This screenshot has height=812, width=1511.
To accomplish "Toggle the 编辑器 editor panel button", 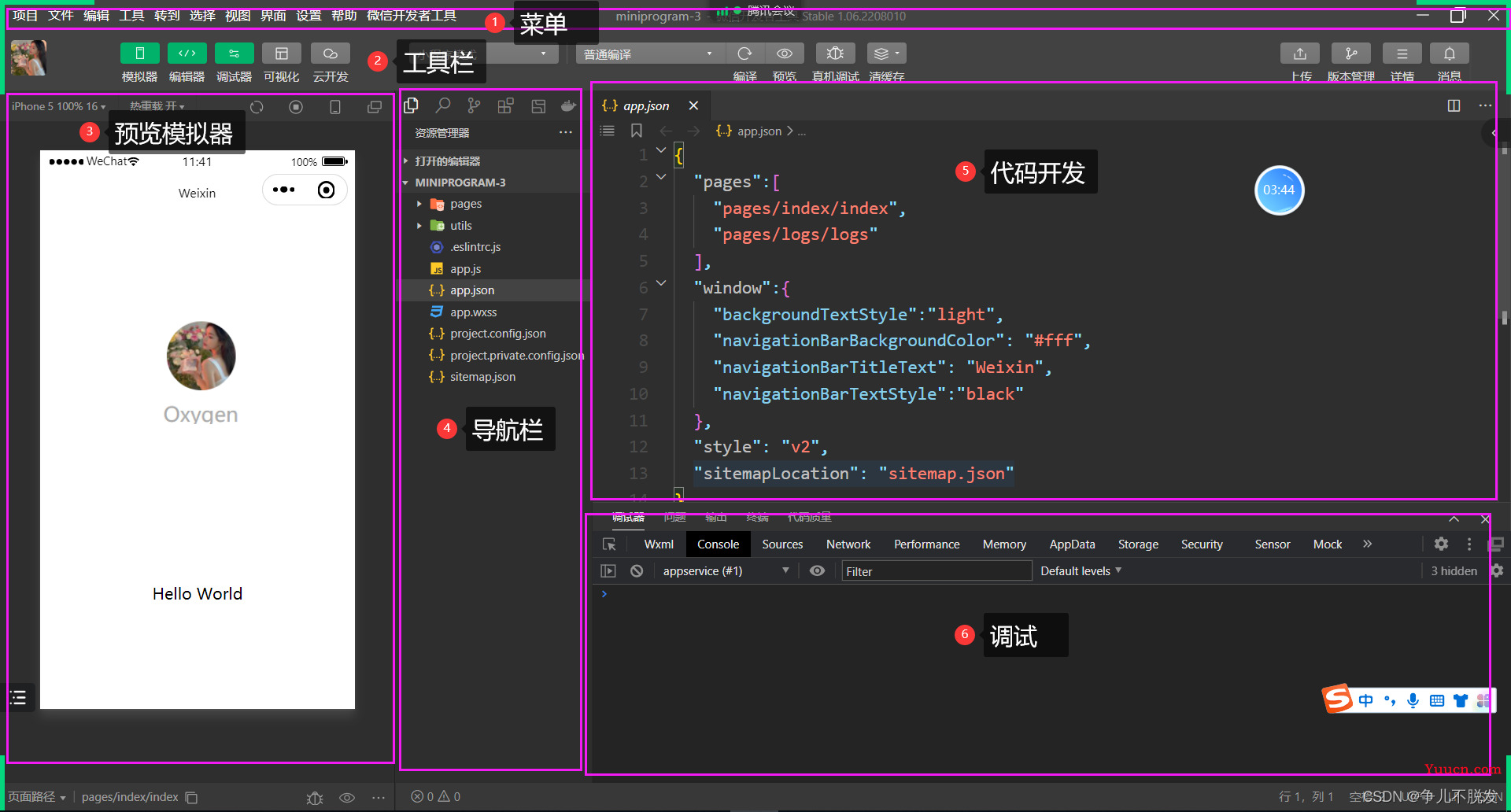I will pyautogui.click(x=187, y=54).
